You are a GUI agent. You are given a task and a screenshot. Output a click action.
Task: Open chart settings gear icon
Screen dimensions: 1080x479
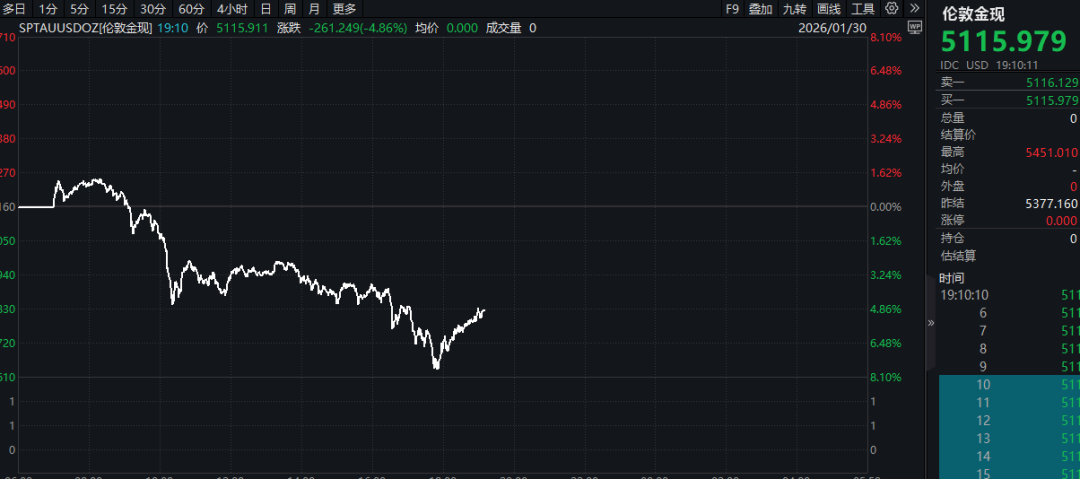click(x=890, y=9)
